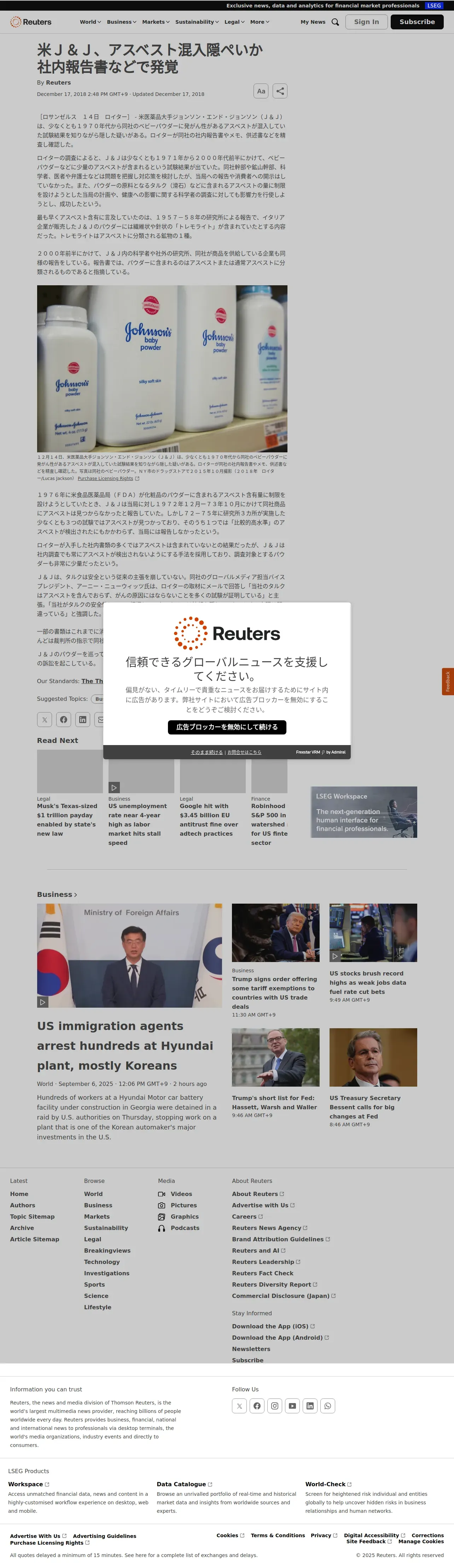The width and height of the screenshot is (454, 1568).
Task: Follow Reuters on X in footer
Action: click(x=239, y=1406)
